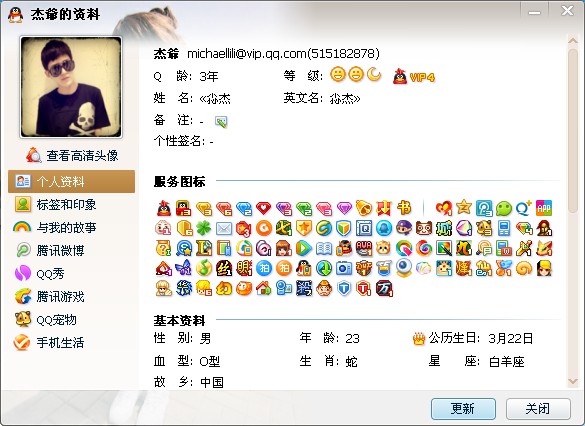The image size is (585, 426).
Task: Minimize the profile window
Action: point(534,12)
